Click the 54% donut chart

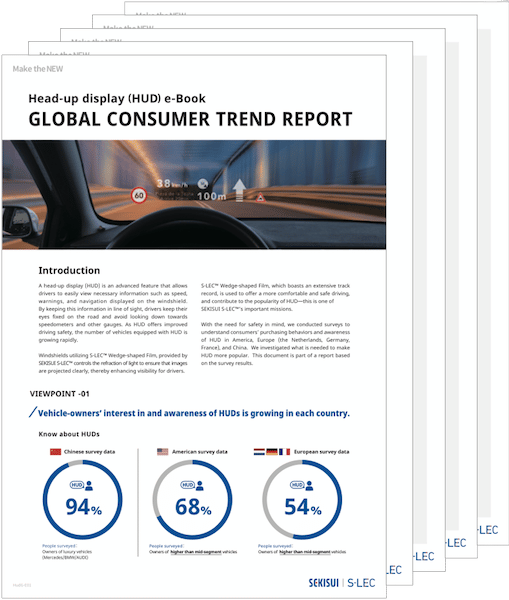(x=302, y=500)
